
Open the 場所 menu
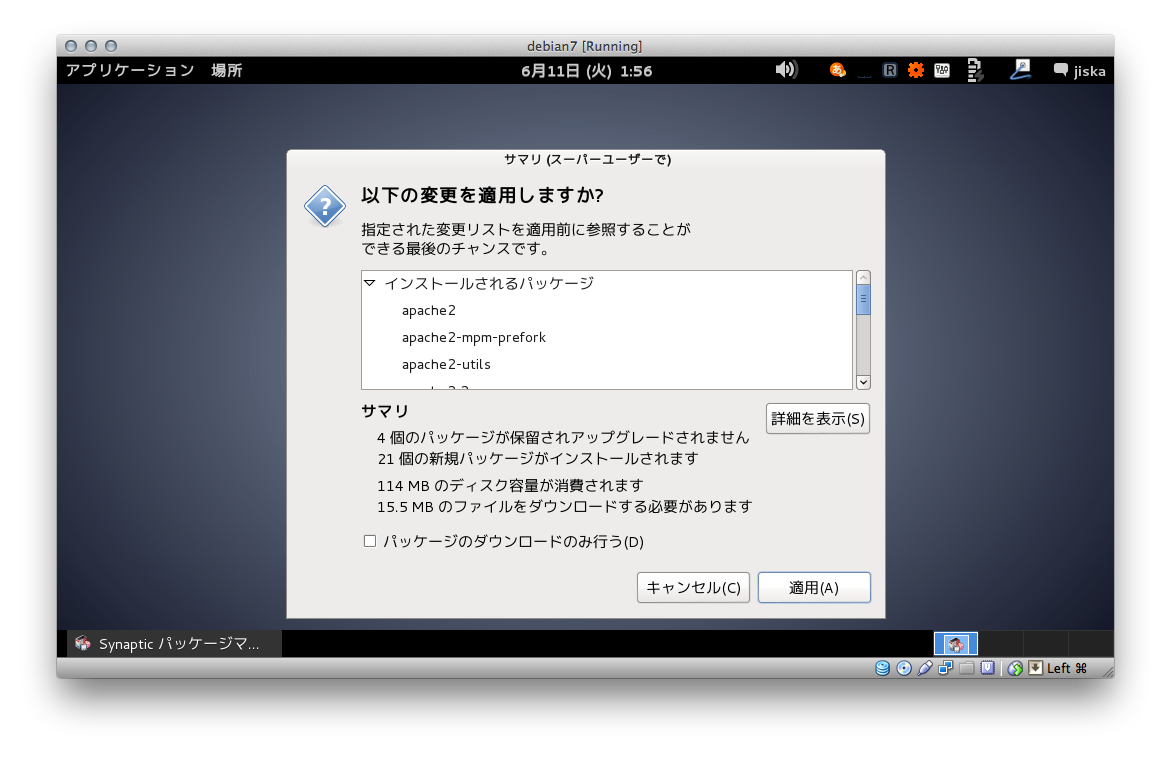click(x=226, y=70)
